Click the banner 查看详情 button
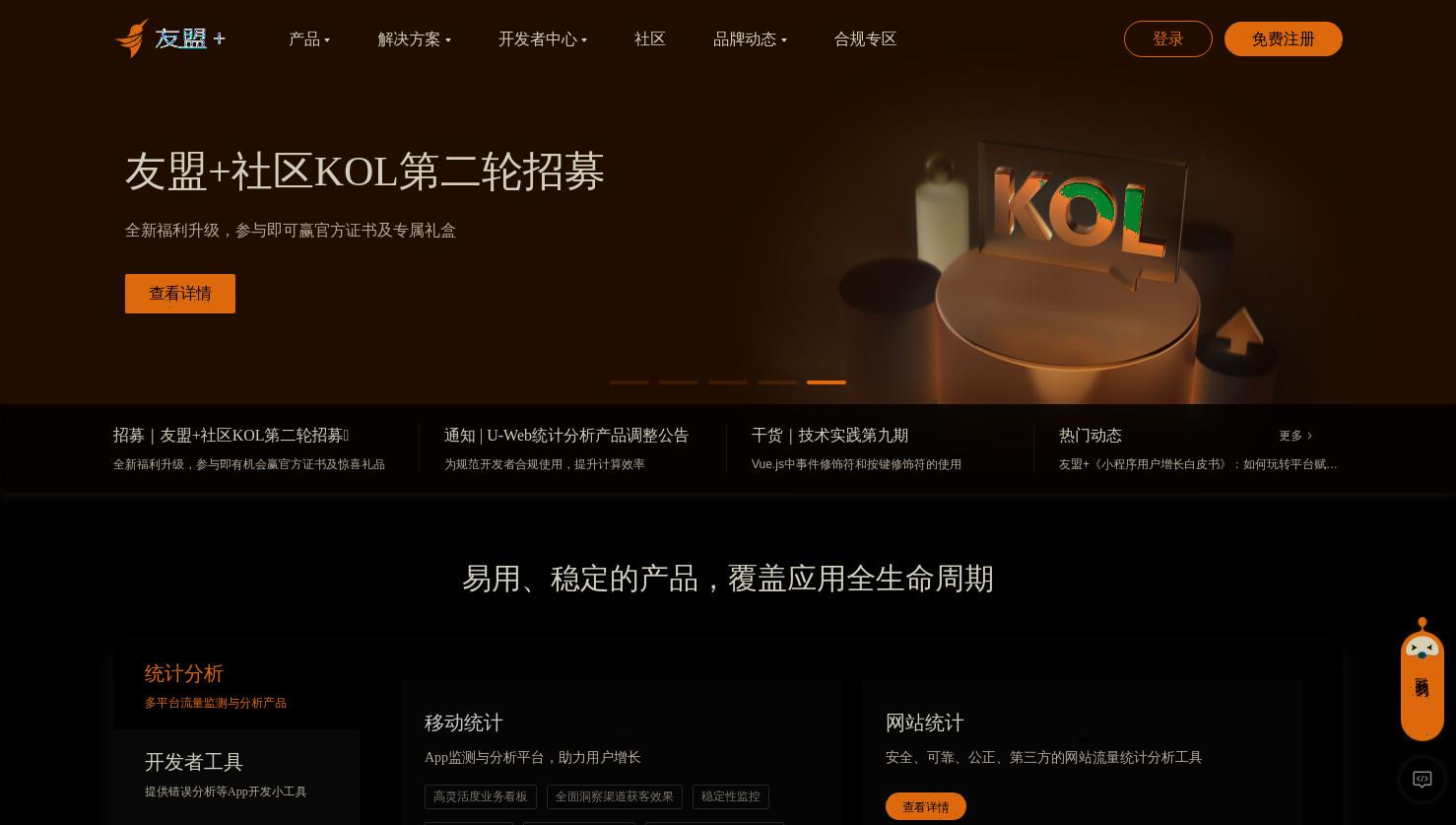 tap(180, 294)
